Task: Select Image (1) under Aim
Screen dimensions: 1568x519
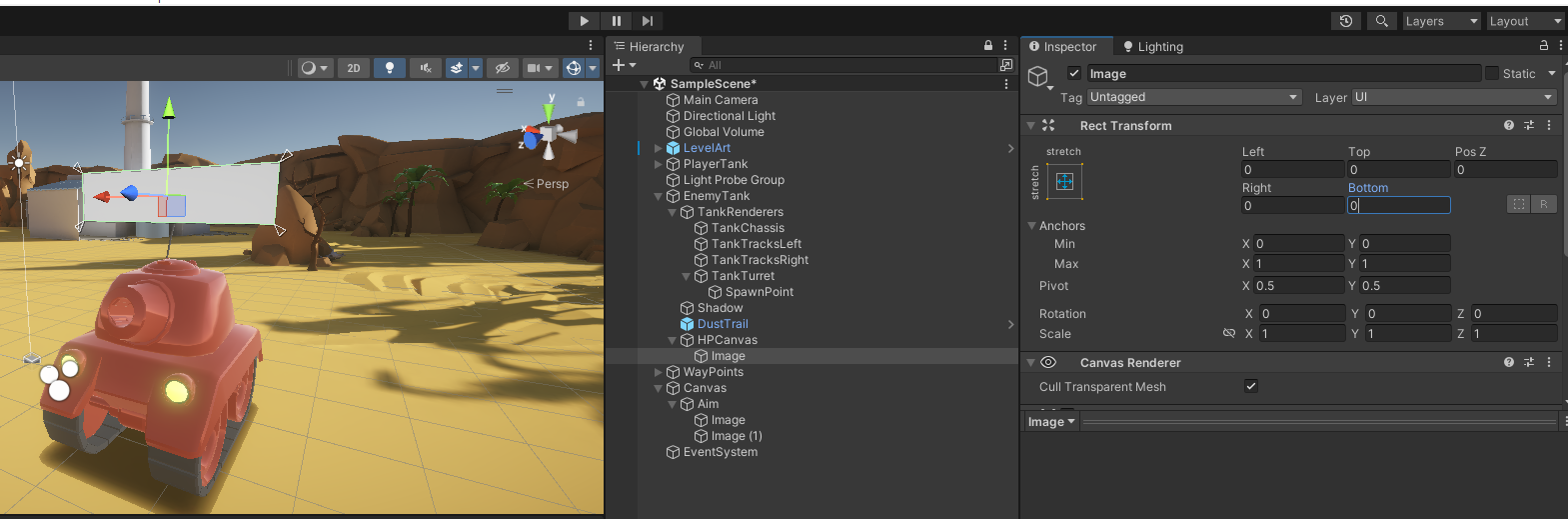Action: [737, 436]
